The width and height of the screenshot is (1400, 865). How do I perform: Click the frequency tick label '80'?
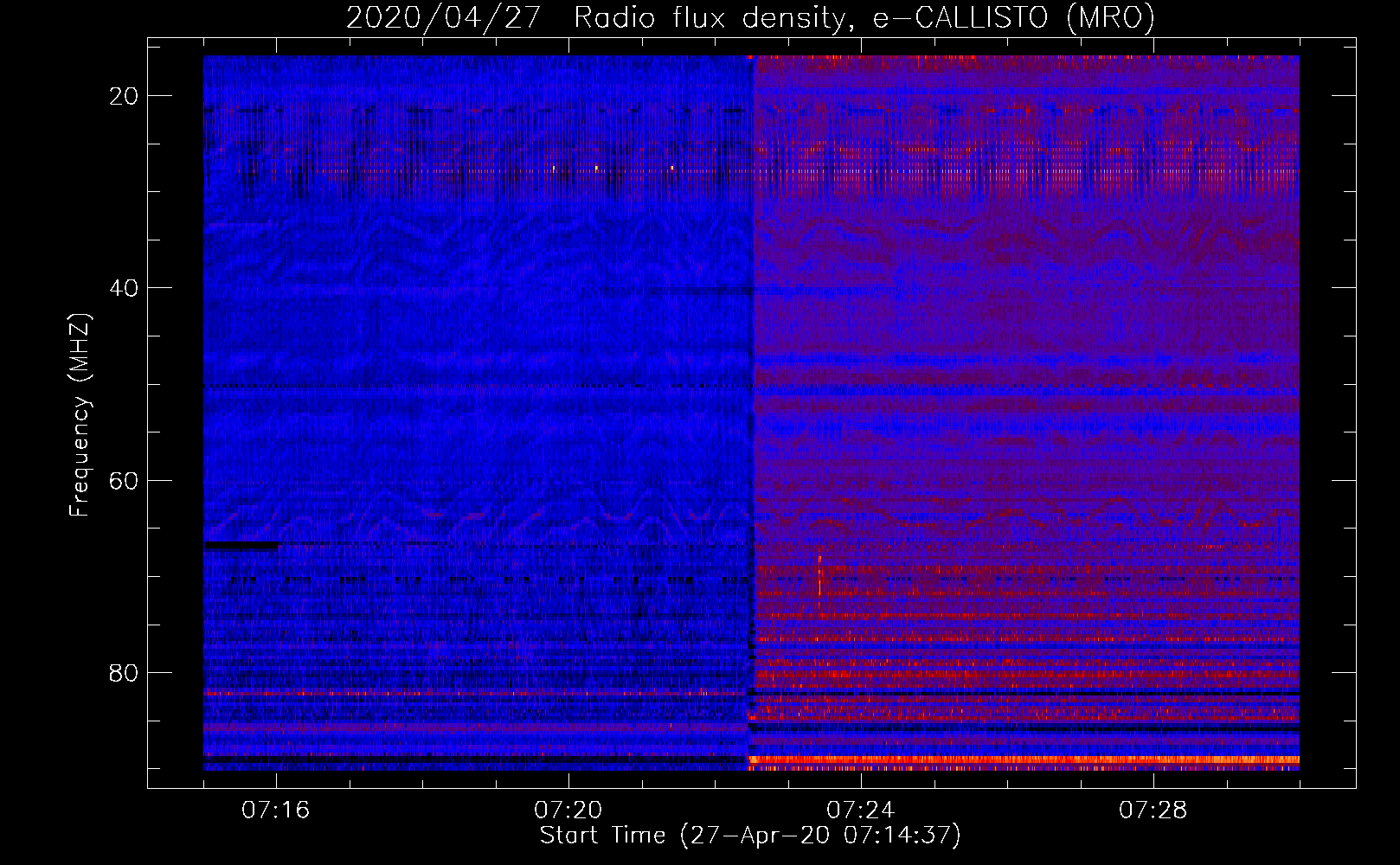click(124, 672)
